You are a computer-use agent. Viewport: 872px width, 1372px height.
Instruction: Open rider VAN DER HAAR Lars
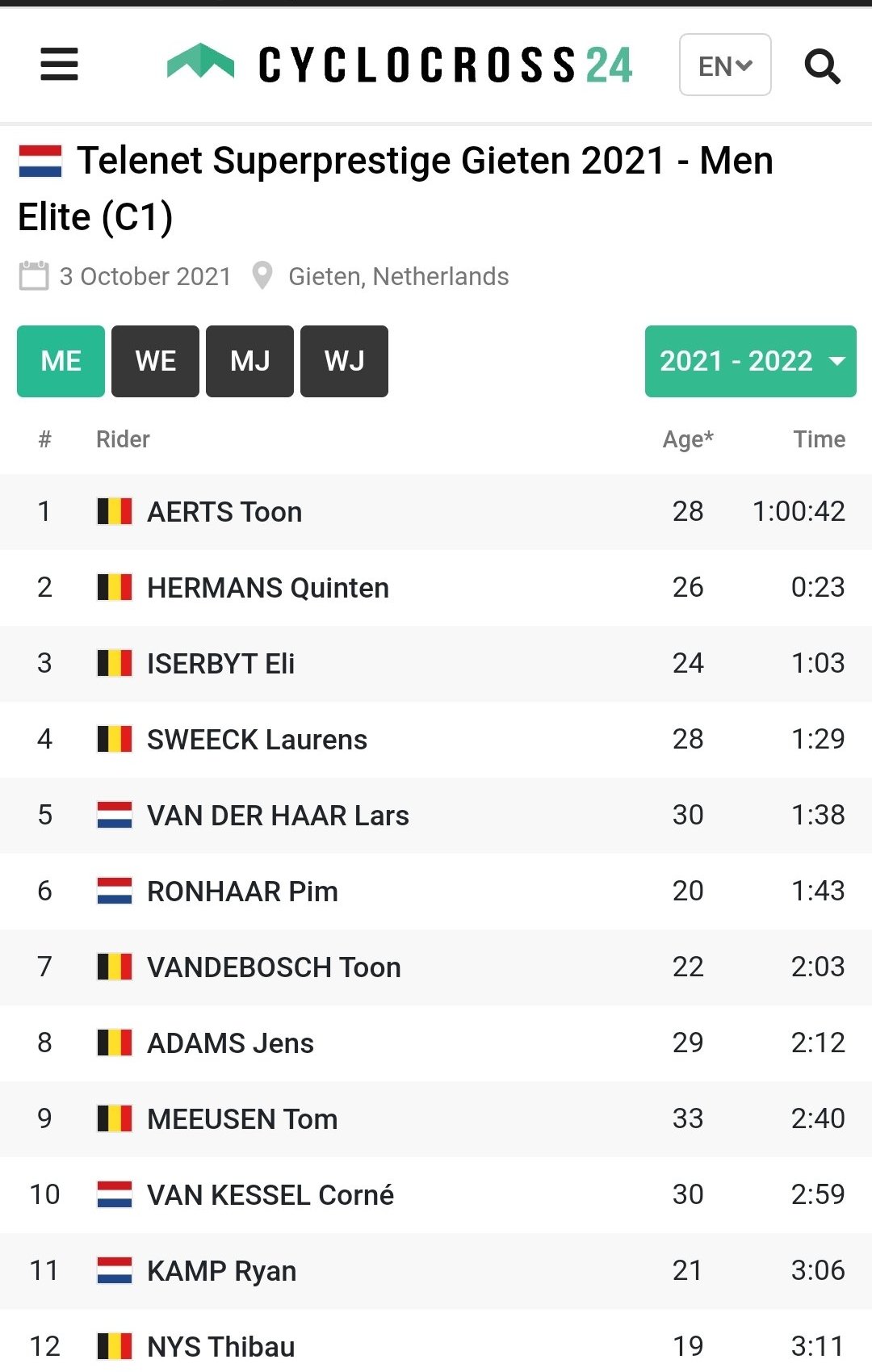(278, 816)
